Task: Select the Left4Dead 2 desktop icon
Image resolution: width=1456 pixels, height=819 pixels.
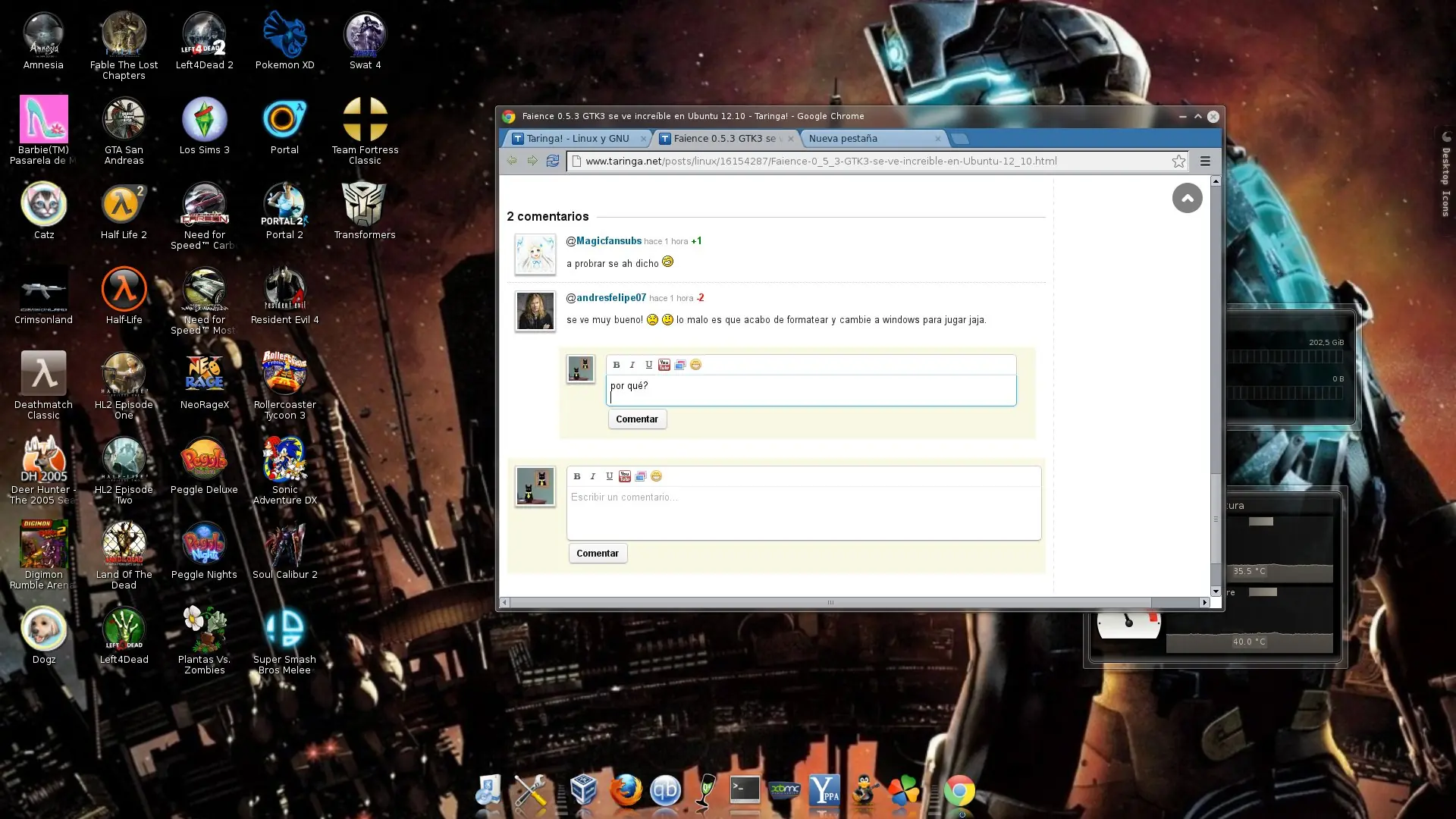Action: (205, 42)
